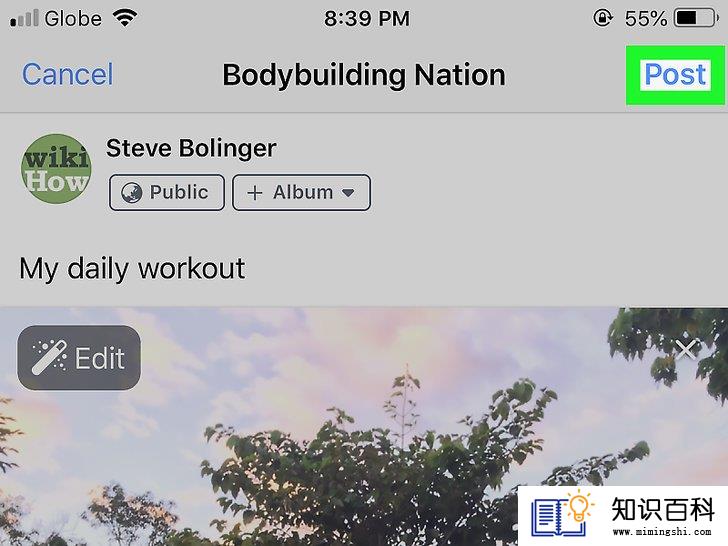Open the photo Edit button

point(79,358)
